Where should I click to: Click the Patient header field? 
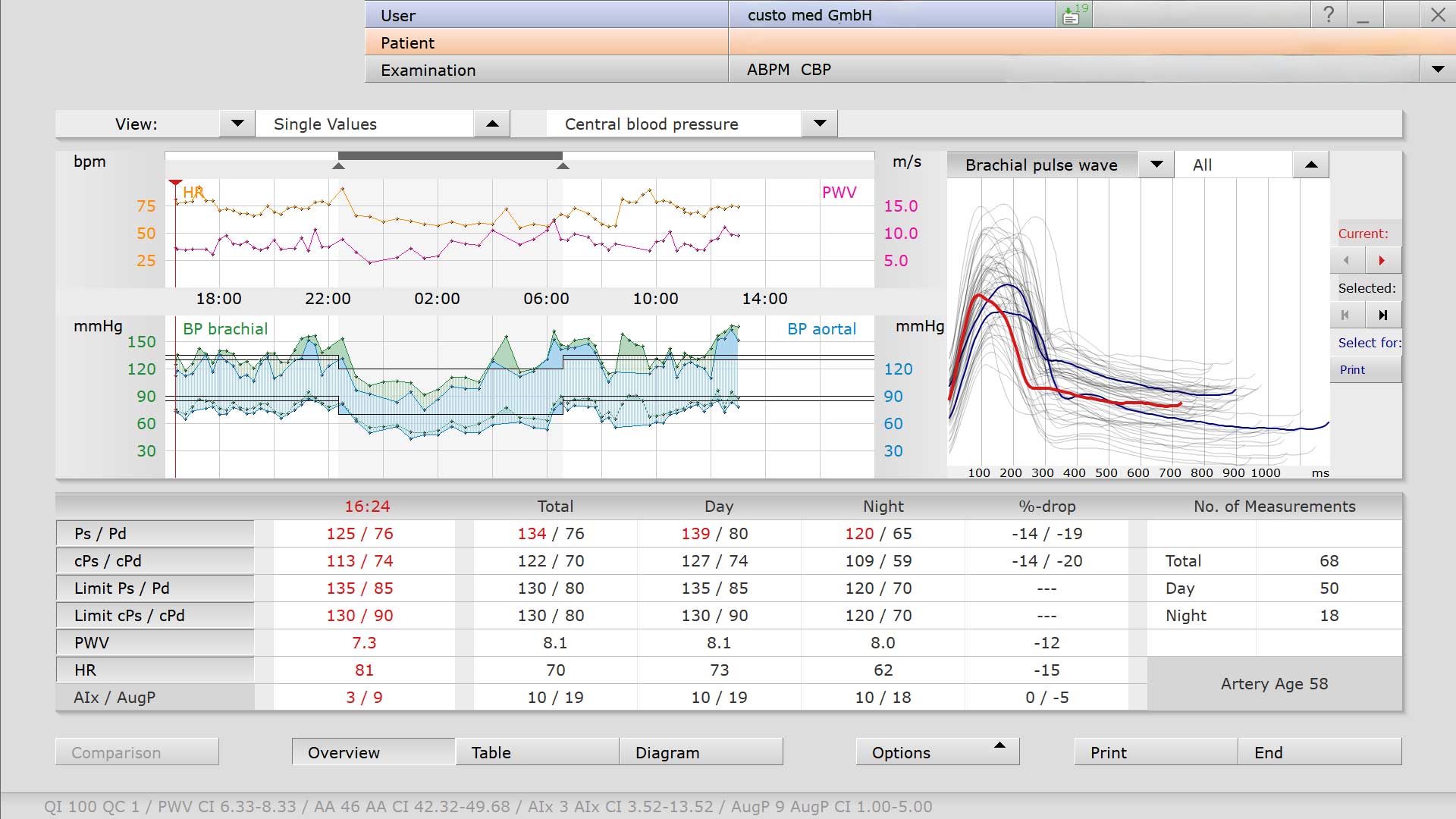(546, 42)
